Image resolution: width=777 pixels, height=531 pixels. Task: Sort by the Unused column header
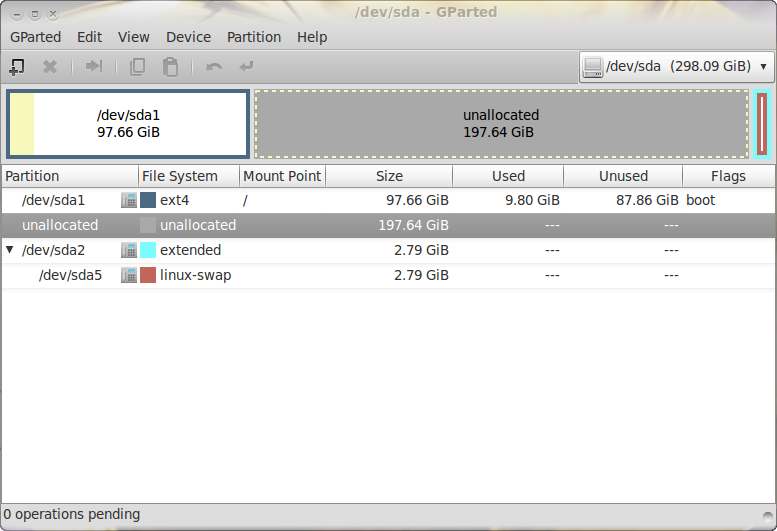(623, 176)
